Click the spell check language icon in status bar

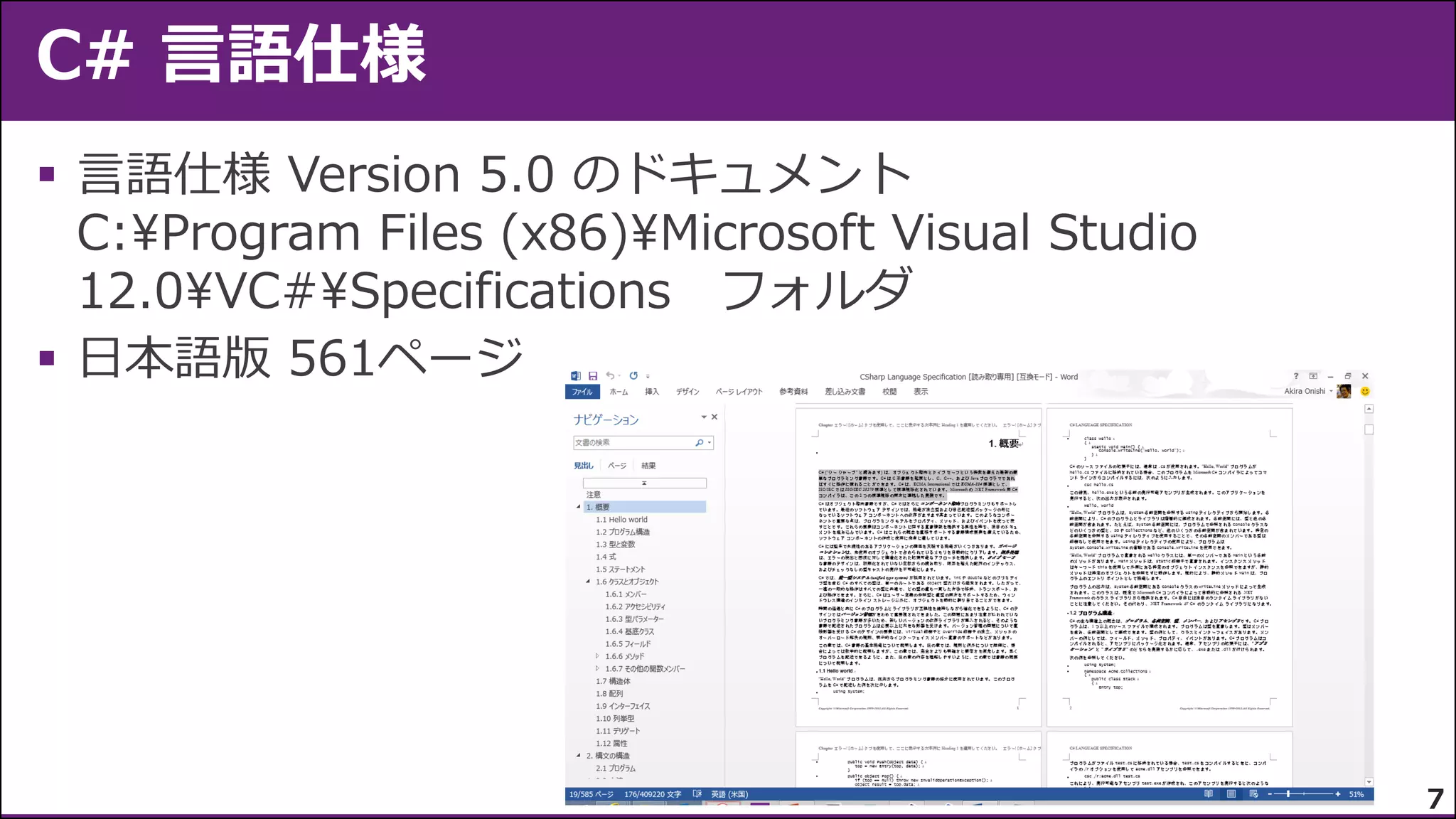point(697,794)
